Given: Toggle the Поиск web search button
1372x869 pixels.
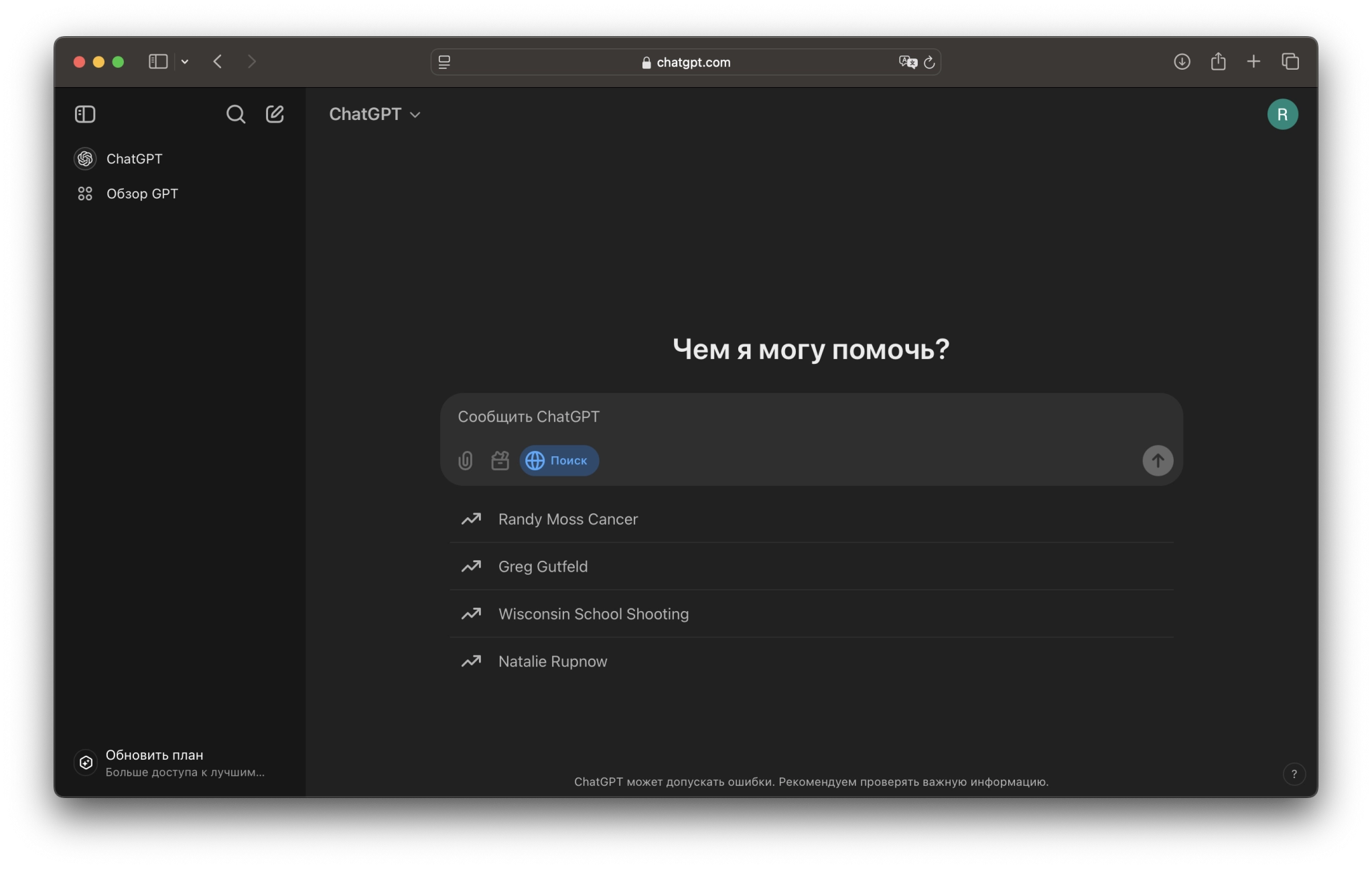Looking at the screenshot, I should [559, 460].
